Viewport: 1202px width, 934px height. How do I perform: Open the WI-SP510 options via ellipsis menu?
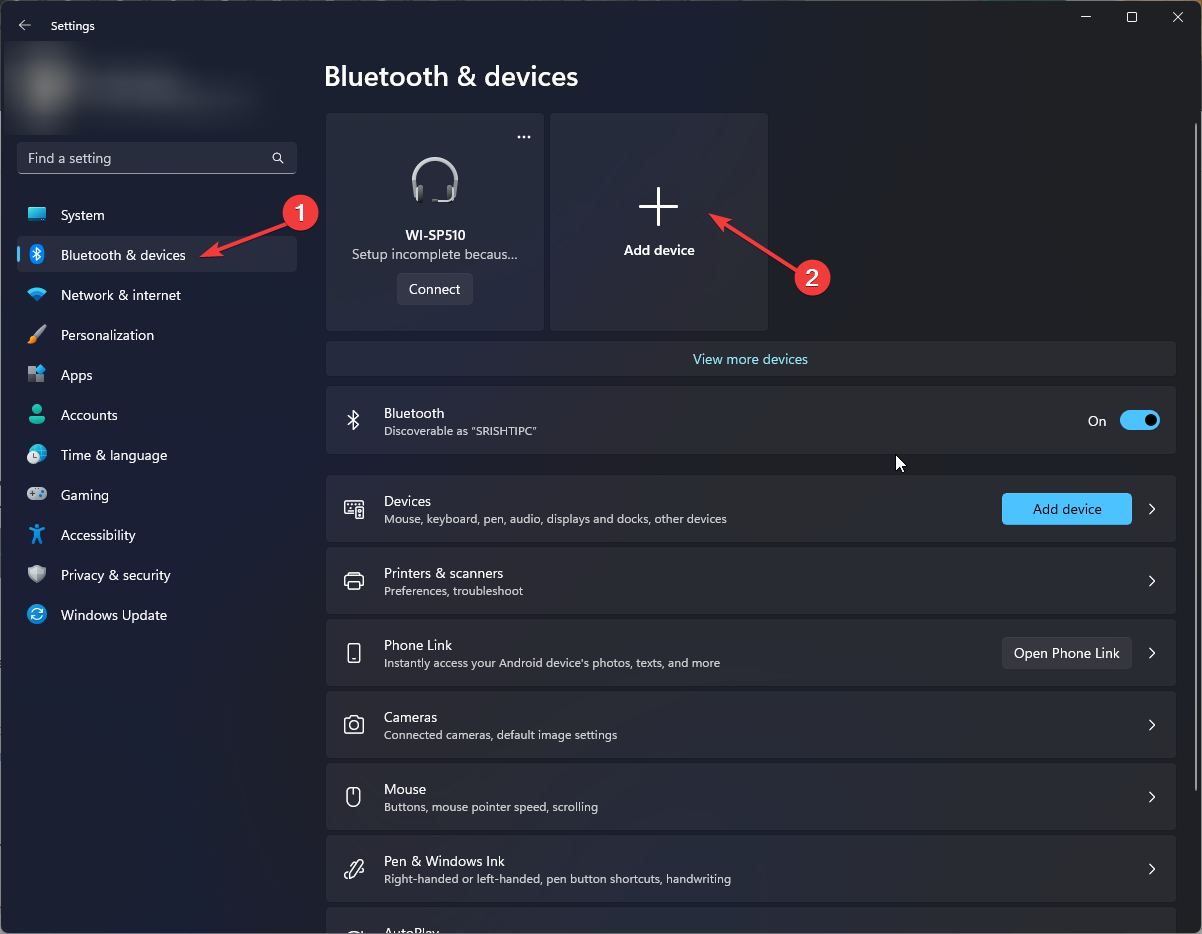(523, 136)
